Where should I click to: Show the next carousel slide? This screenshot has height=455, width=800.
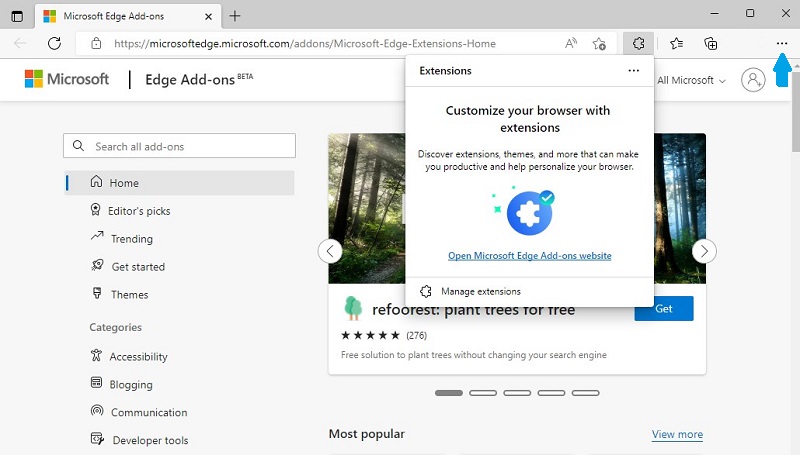pos(705,251)
